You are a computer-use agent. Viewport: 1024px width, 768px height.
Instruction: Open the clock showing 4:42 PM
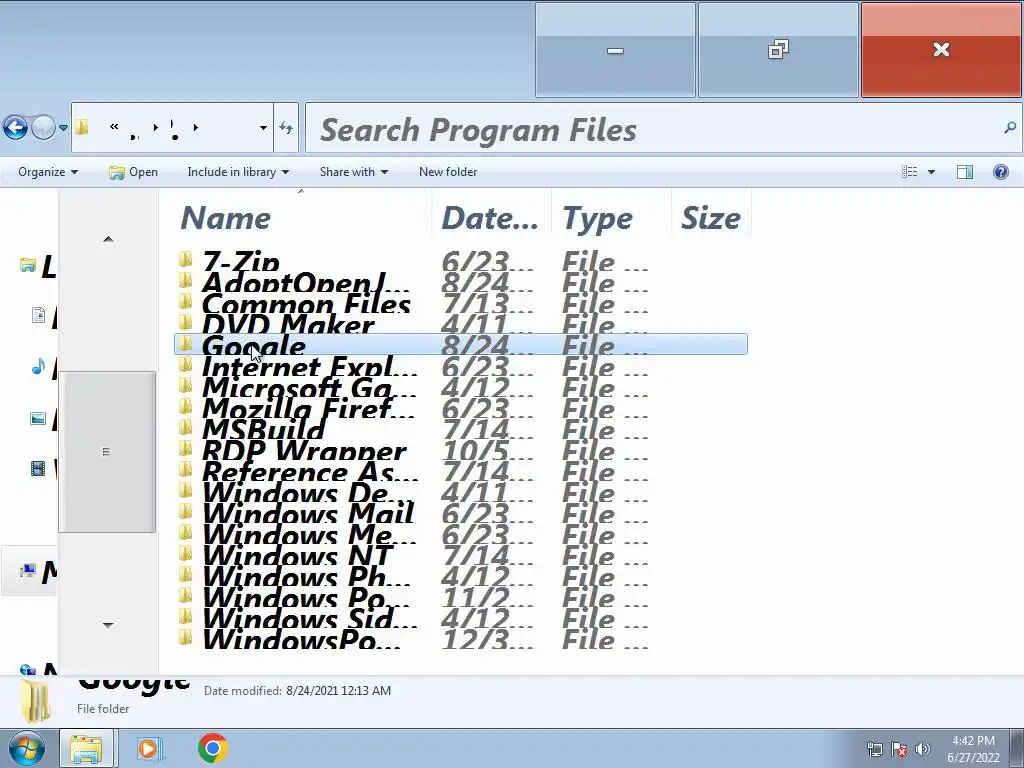(x=973, y=749)
